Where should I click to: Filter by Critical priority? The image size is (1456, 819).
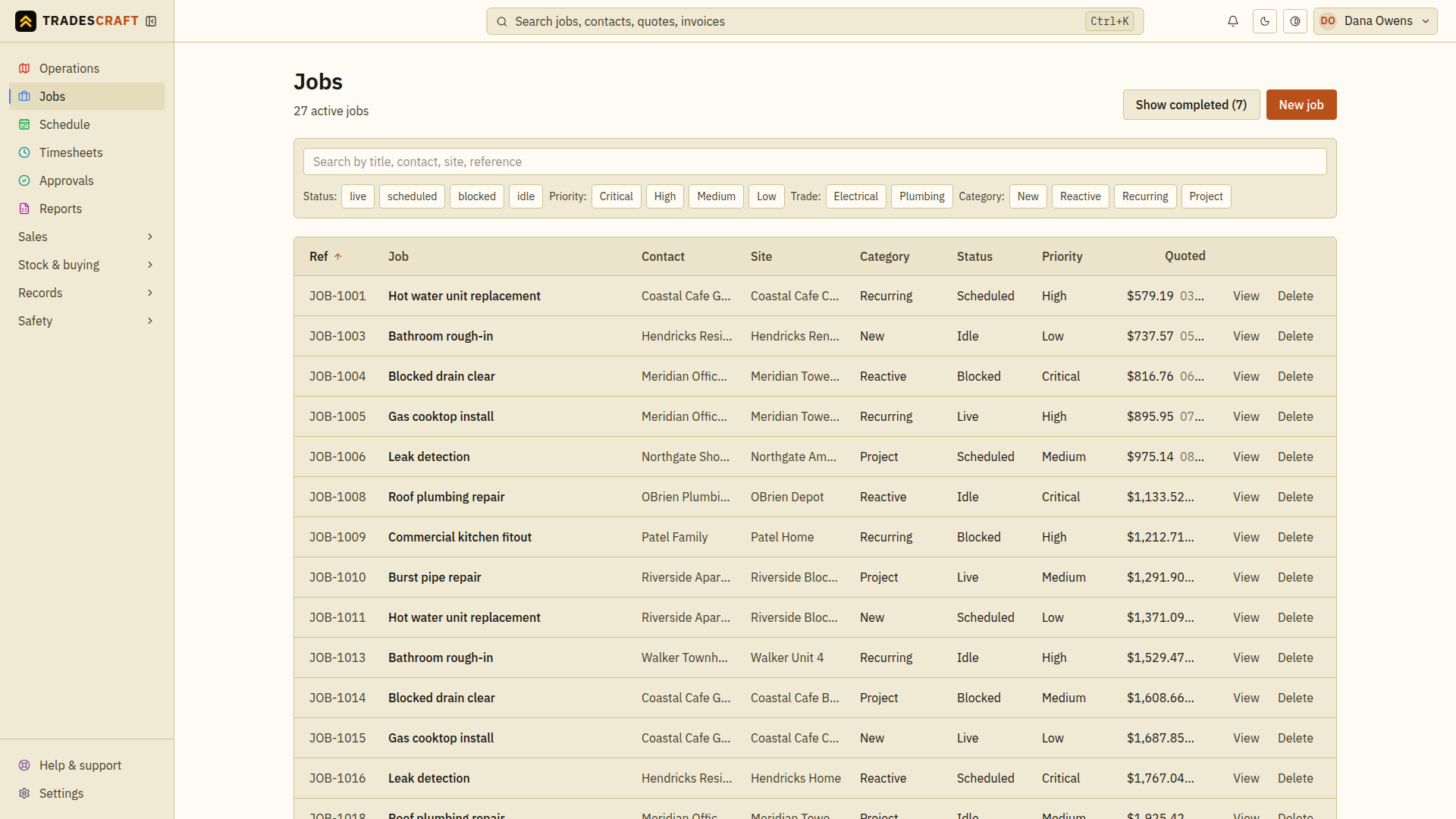pos(616,196)
